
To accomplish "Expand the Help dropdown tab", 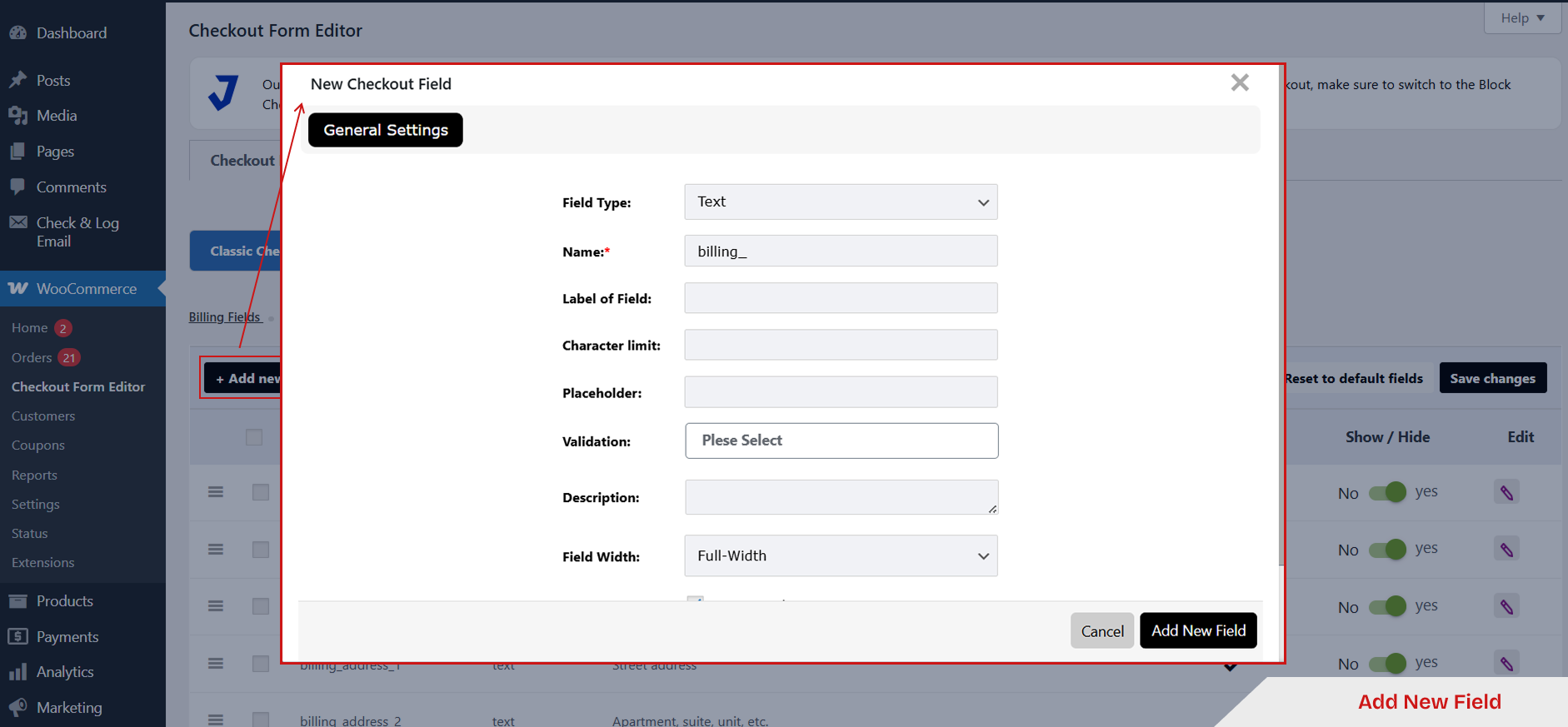I will pyautogui.click(x=1522, y=17).
